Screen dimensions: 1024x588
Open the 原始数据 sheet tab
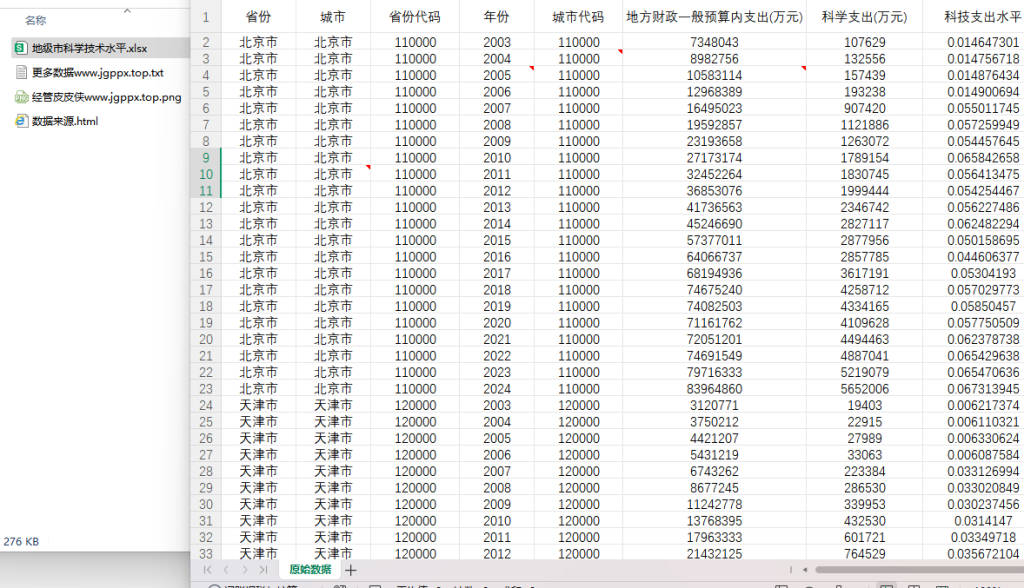(310, 570)
